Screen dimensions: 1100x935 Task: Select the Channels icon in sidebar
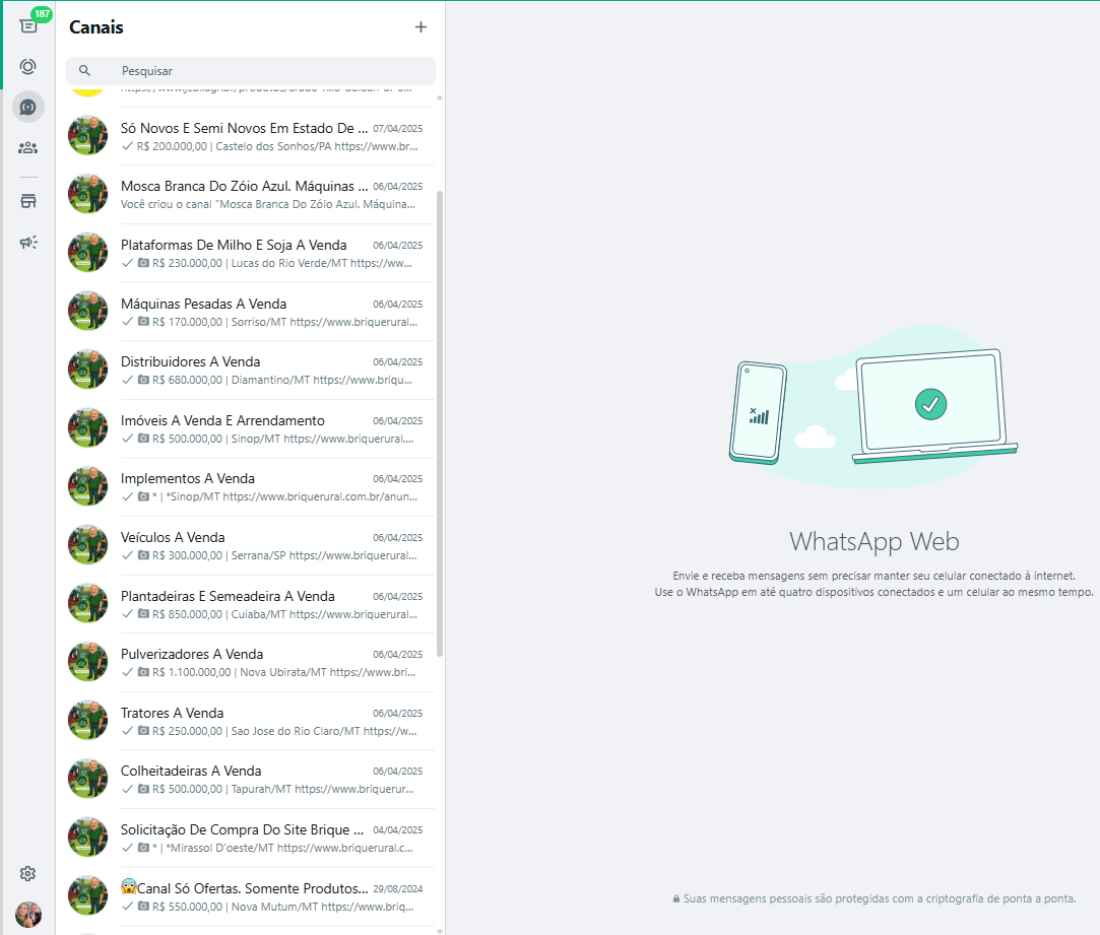pos(28,107)
